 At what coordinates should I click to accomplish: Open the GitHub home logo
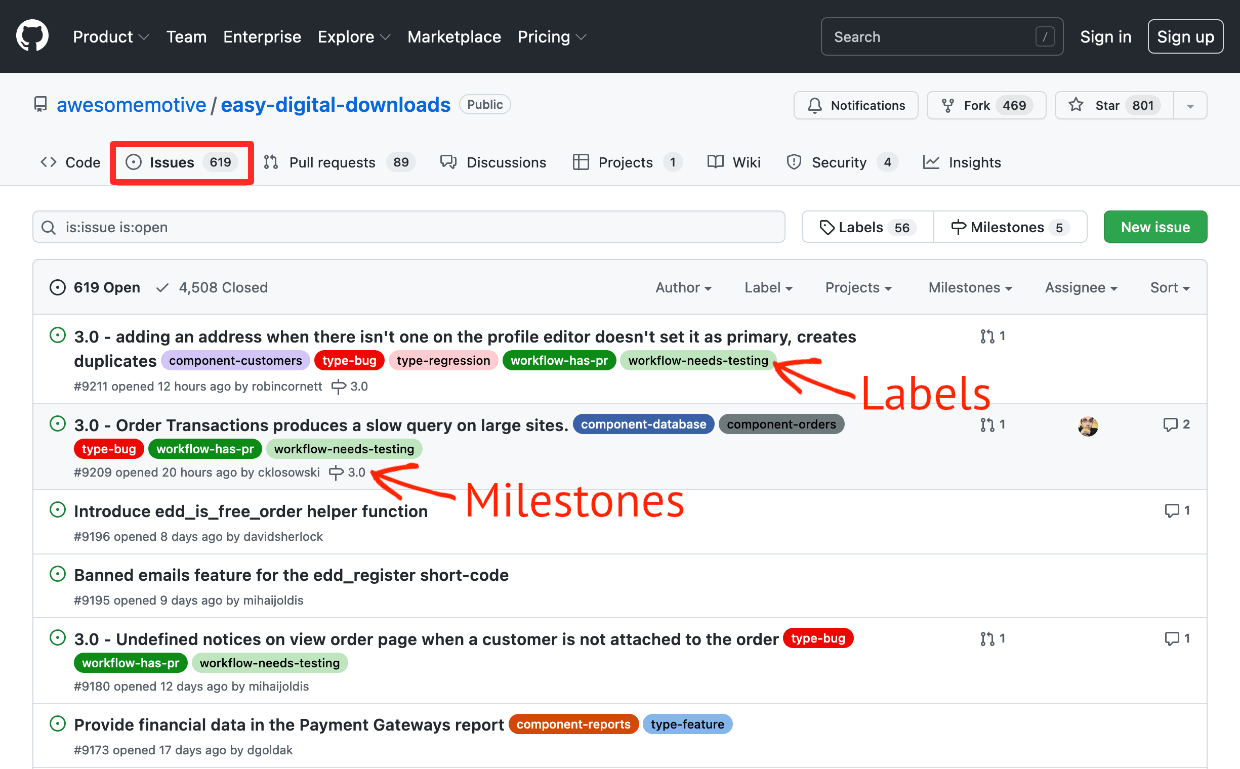(32, 37)
